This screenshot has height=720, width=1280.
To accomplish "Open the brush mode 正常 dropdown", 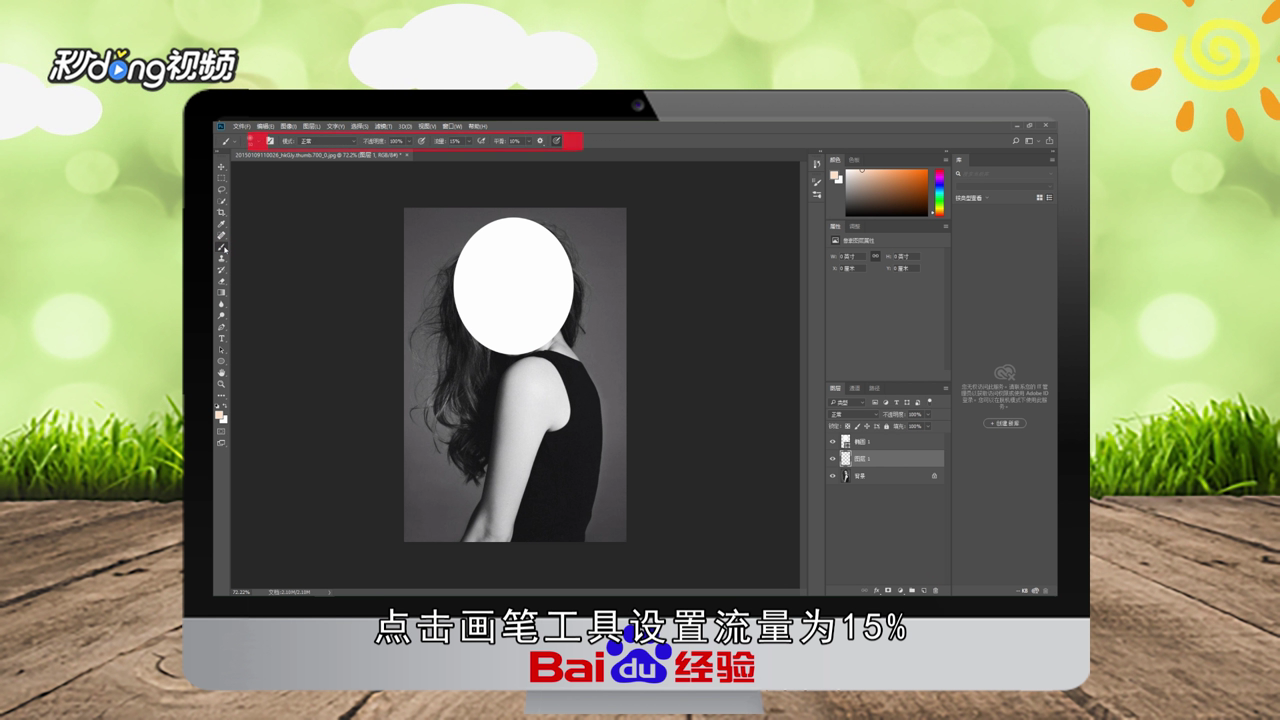I will [x=326, y=141].
